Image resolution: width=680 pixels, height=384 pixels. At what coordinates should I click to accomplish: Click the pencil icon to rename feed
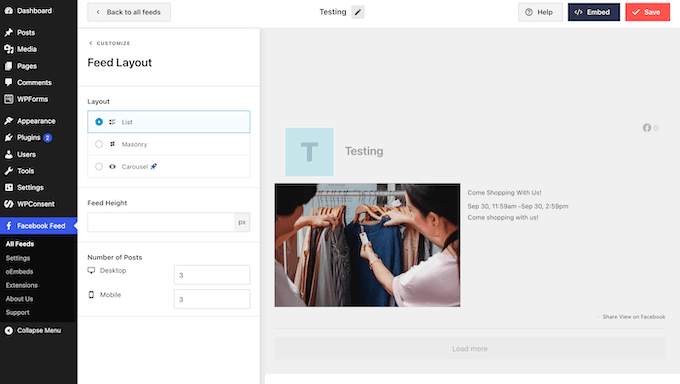click(358, 12)
